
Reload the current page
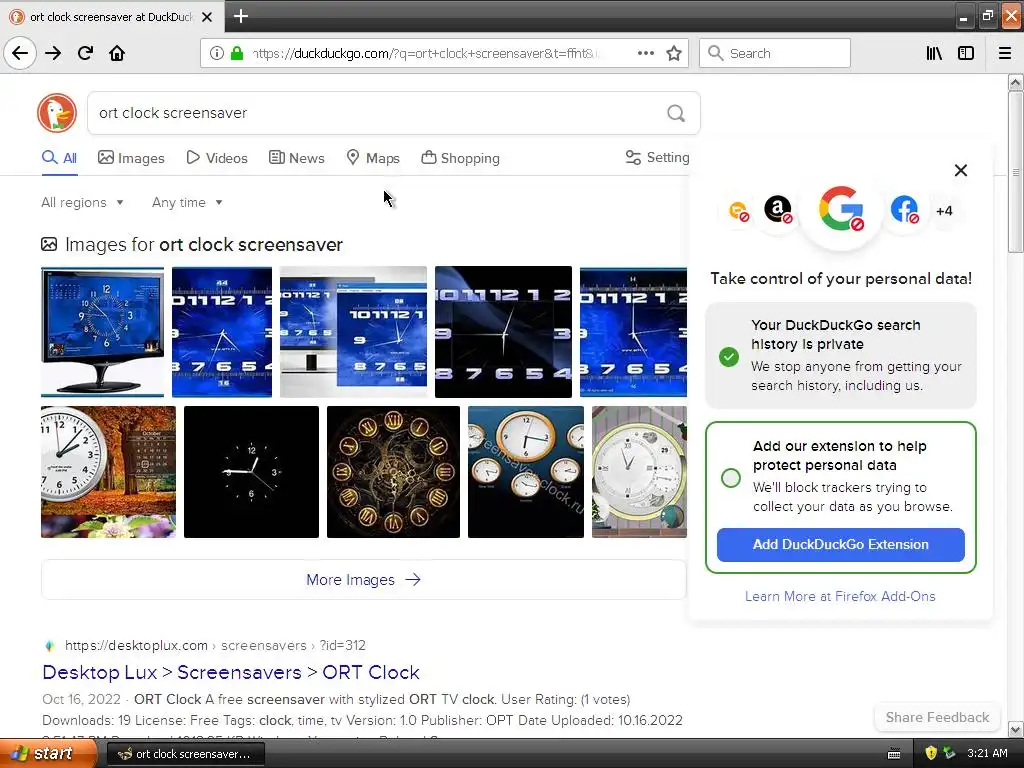tap(85, 53)
